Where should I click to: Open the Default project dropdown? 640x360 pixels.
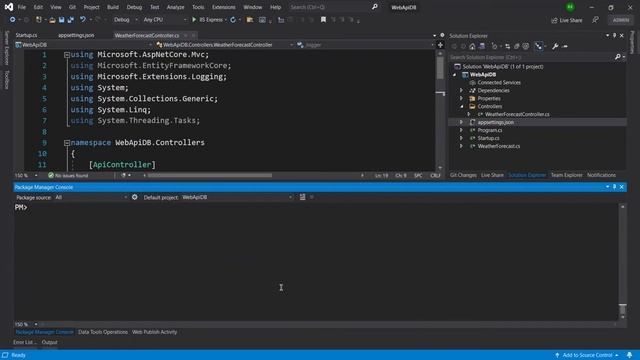pyautogui.click(x=237, y=197)
